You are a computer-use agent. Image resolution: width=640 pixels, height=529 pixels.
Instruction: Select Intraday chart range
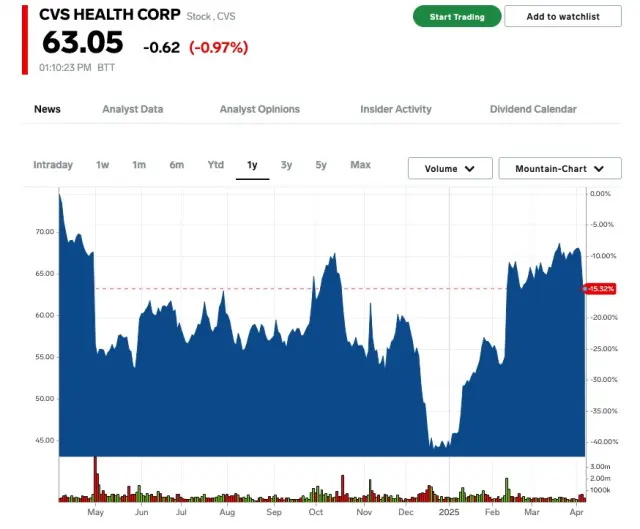click(53, 165)
